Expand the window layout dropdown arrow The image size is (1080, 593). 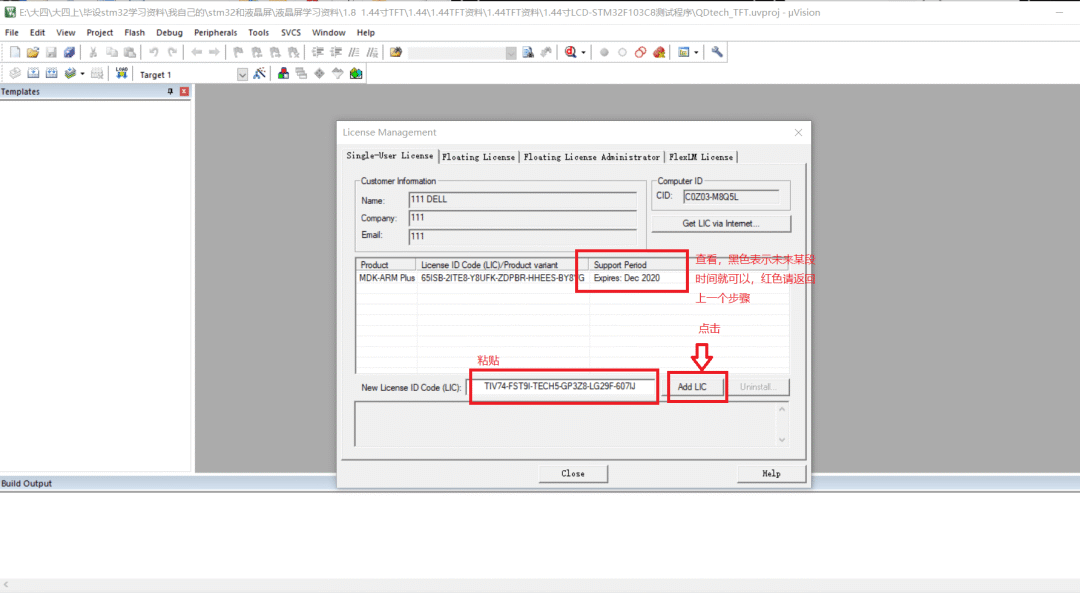tap(696, 53)
